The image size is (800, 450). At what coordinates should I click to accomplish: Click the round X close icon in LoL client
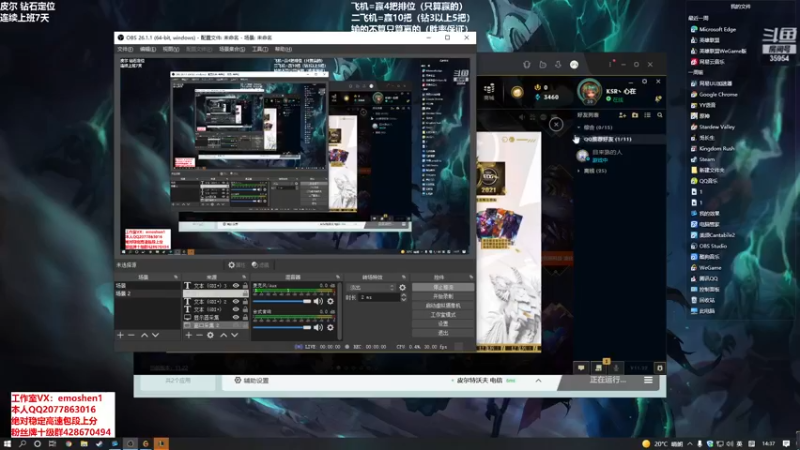pyautogui.click(x=556, y=124)
